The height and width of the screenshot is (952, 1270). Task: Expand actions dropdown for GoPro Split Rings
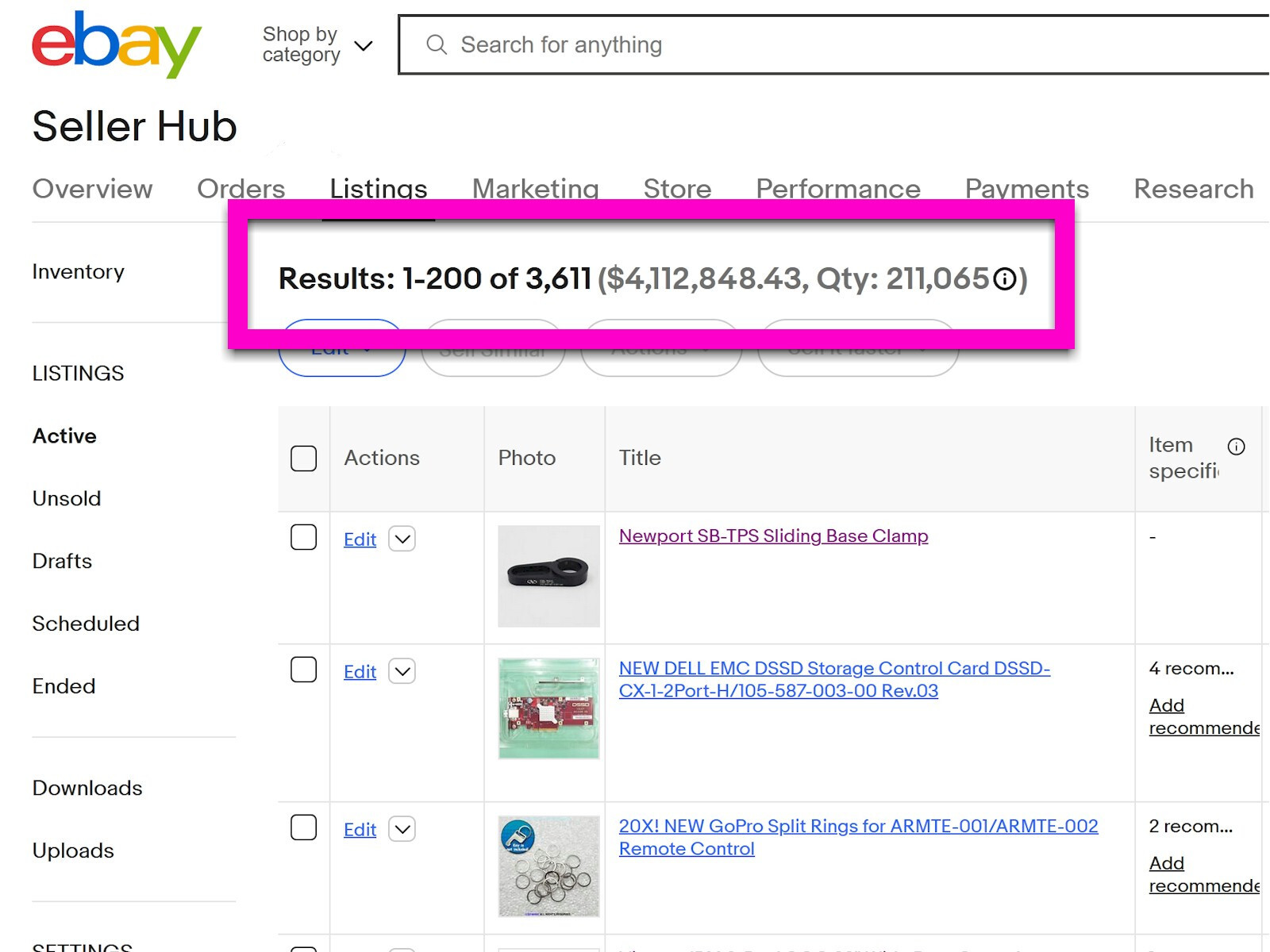pyautogui.click(x=402, y=830)
